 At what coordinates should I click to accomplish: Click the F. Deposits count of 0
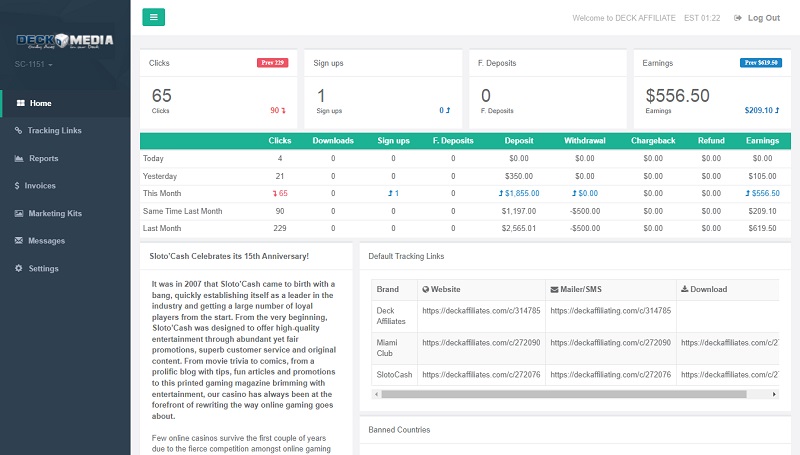coord(486,95)
